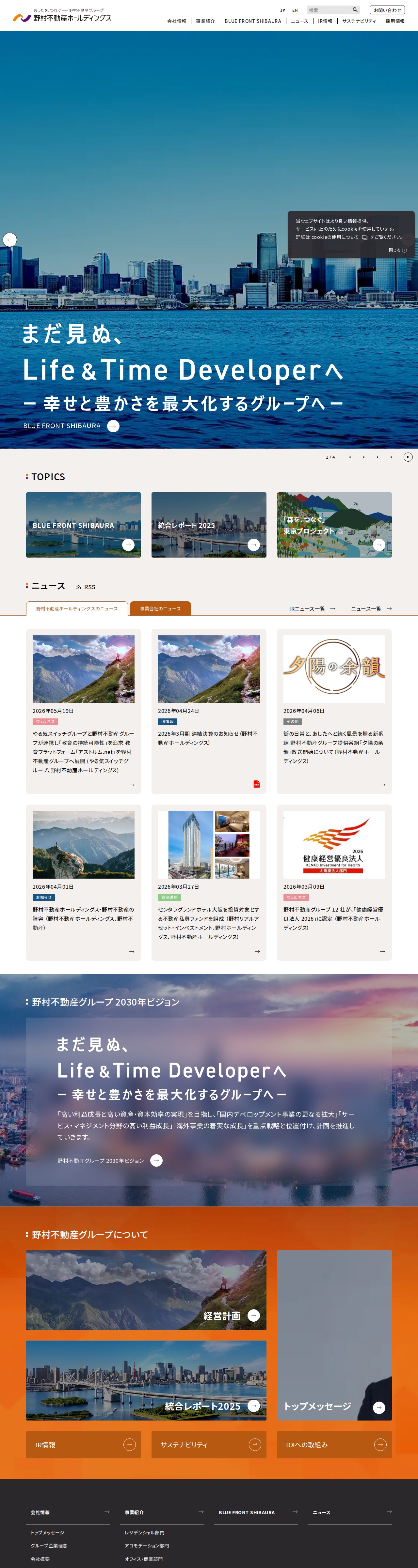Open footer レジデンシャル部門 link
This screenshot has width=418, height=1568.
[x=144, y=1533]
